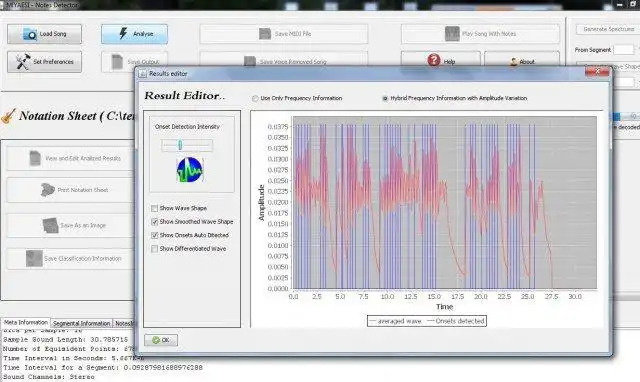Click the Play Song With Notes icon
Image resolution: width=640 pixels, height=382 pixels.
coord(452,34)
